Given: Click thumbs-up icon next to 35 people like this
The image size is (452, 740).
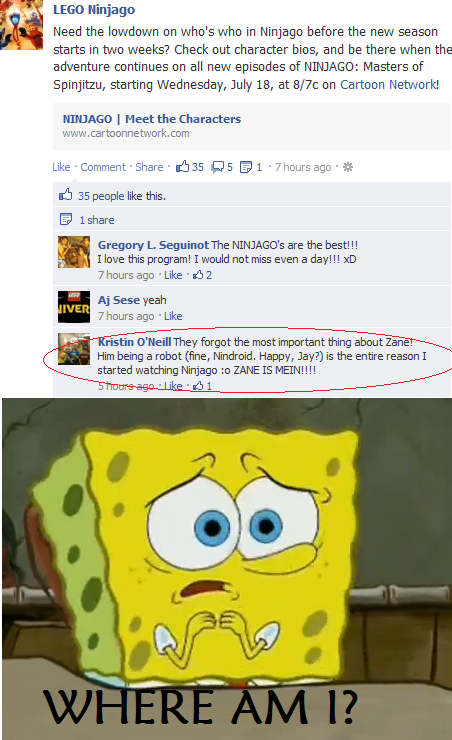Looking at the screenshot, I should [x=66, y=195].
